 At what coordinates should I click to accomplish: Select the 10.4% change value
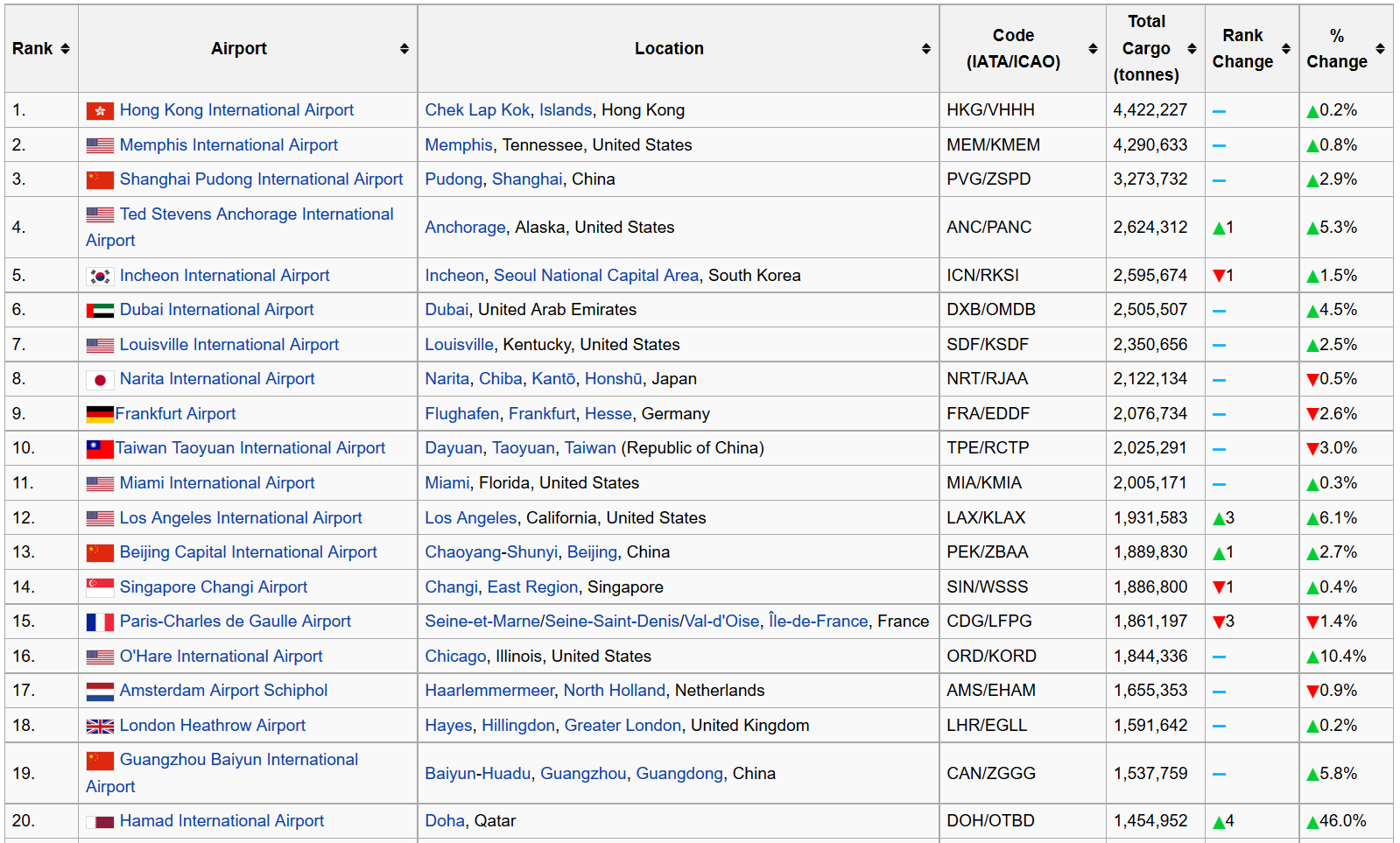coord(1336,657)
